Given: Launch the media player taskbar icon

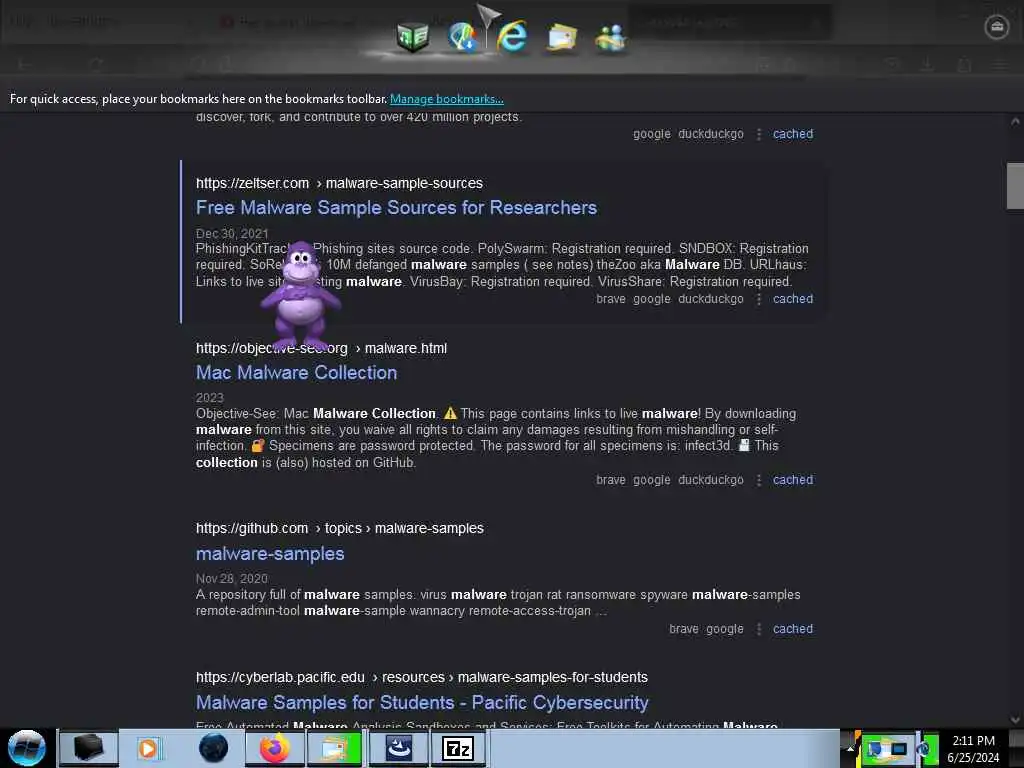Looking at the screenshot, I should coord(148,748).
